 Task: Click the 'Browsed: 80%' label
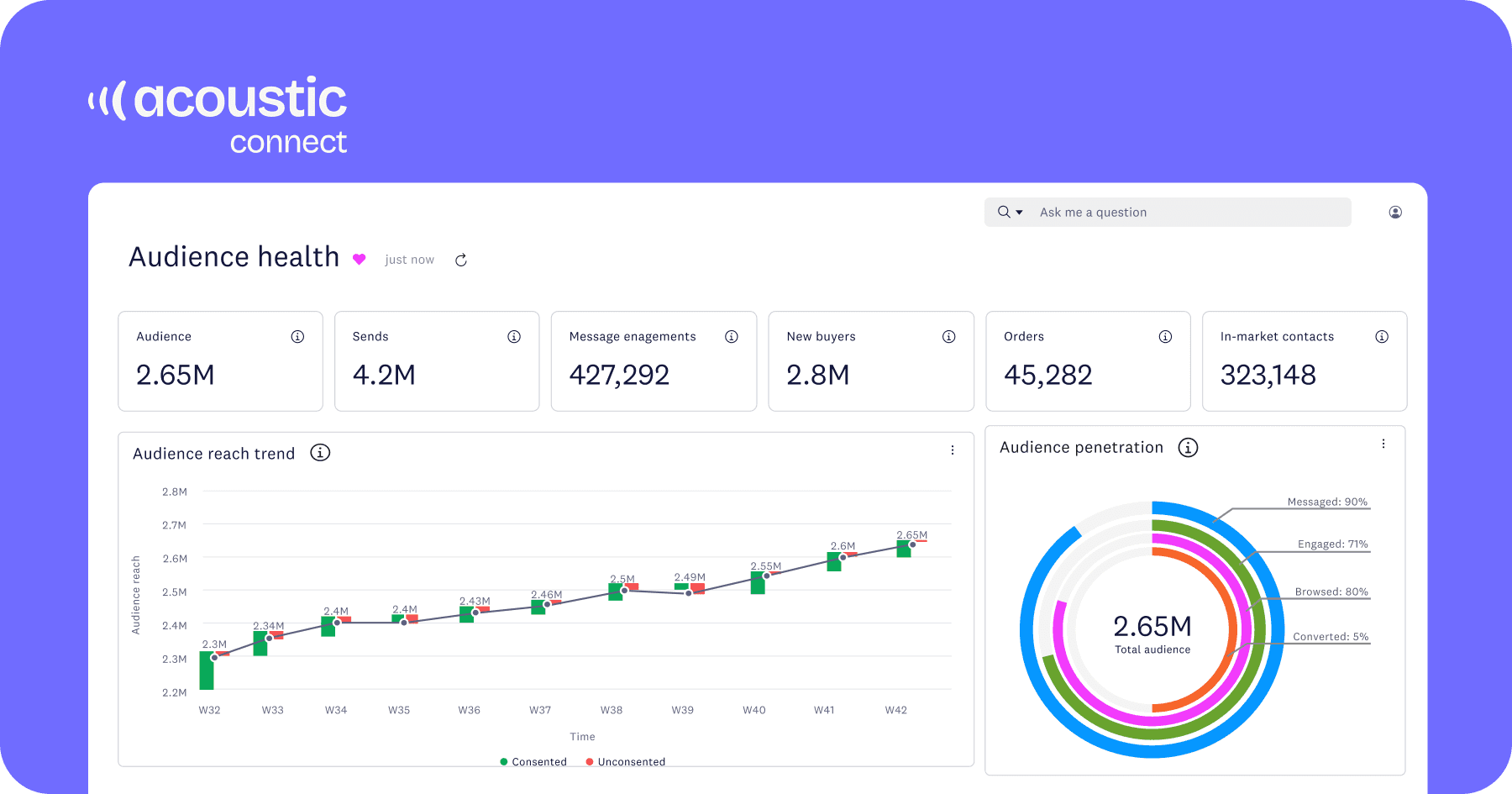1331,592
